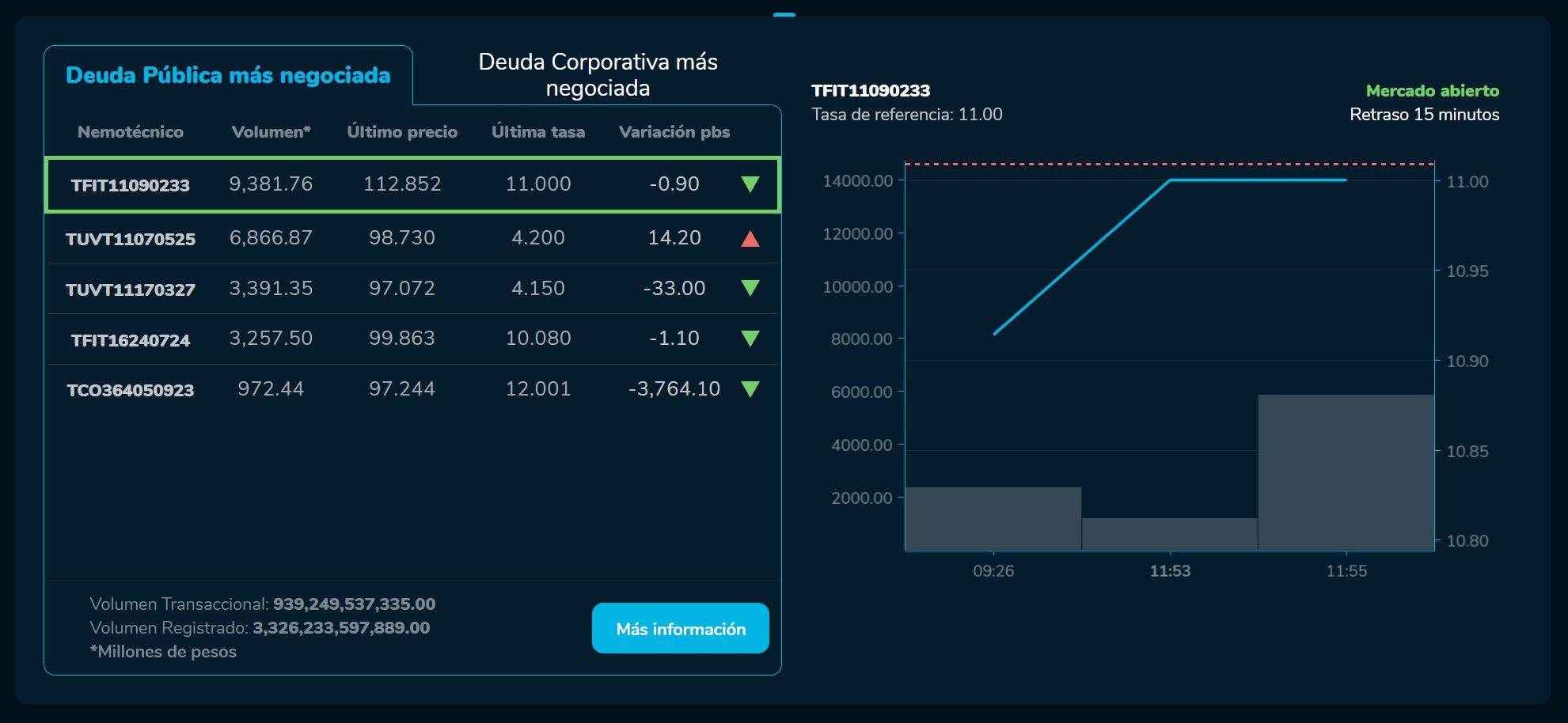1568x723 pixels.
Task: Click the small icon at the top center
Action: (785, 12)
